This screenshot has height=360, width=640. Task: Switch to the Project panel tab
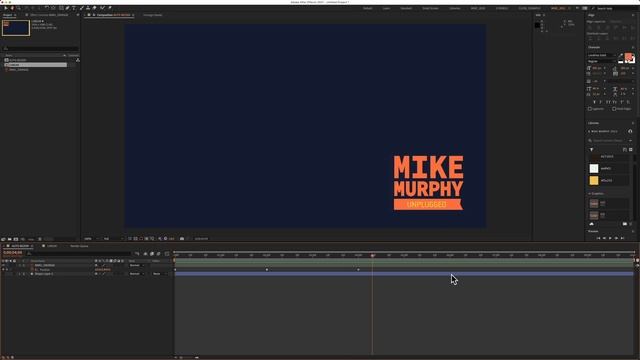[8, 15]
